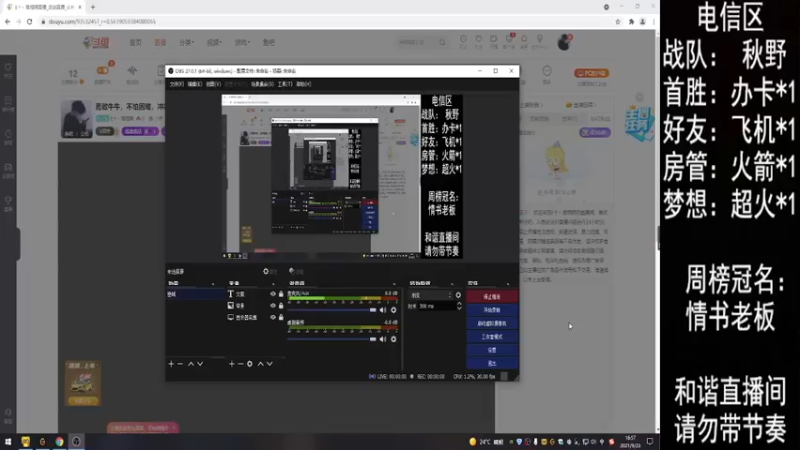Viewport: 800px width, 450px height.
Task: Toggle visibility of image source
Action: [272, 306]
